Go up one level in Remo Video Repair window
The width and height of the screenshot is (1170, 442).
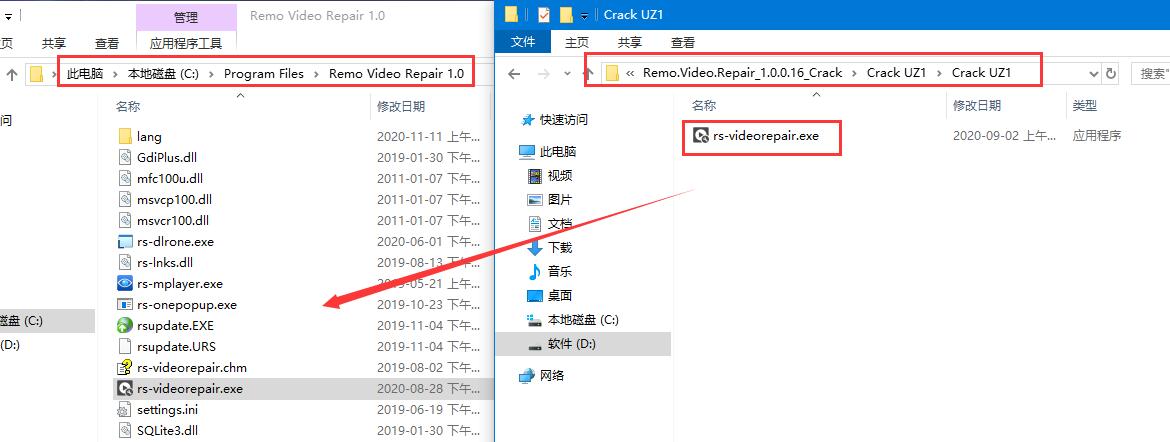coord(12,74)
